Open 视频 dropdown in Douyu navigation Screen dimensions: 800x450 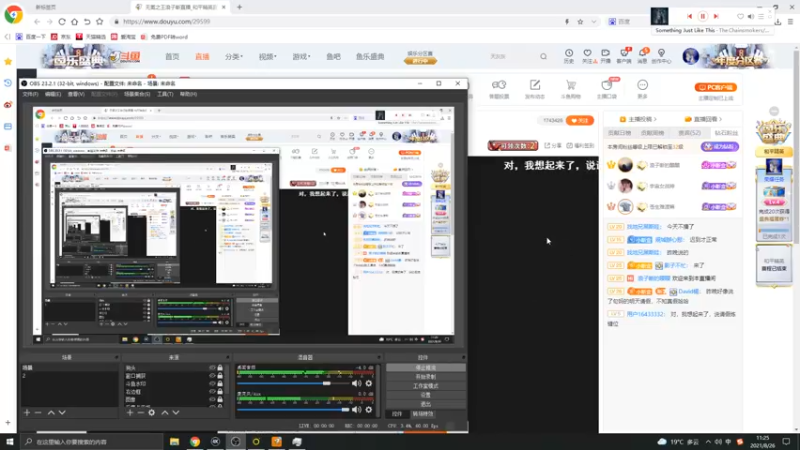[267, 57]
